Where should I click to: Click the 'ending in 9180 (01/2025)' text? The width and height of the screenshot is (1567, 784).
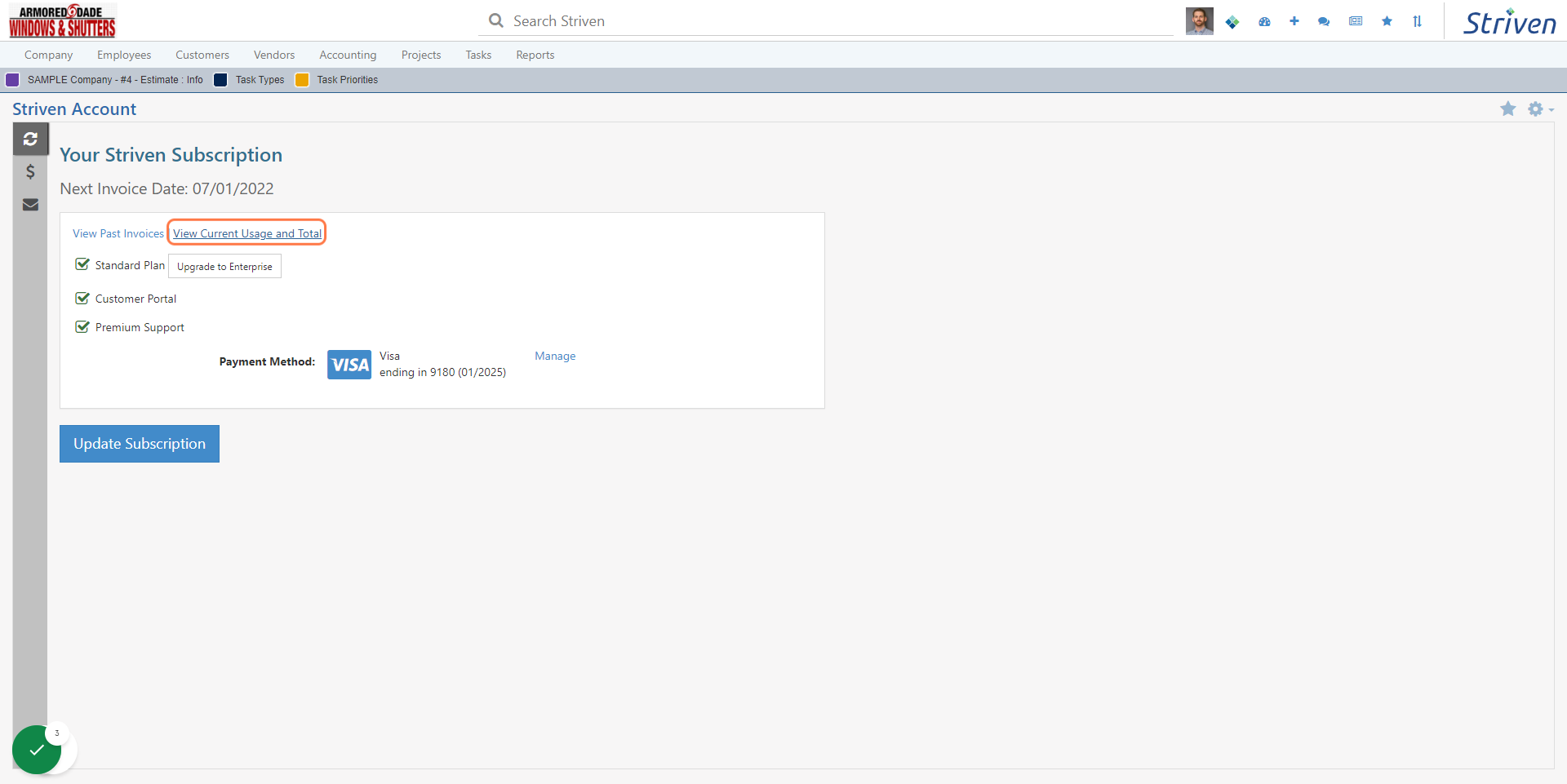442,372
